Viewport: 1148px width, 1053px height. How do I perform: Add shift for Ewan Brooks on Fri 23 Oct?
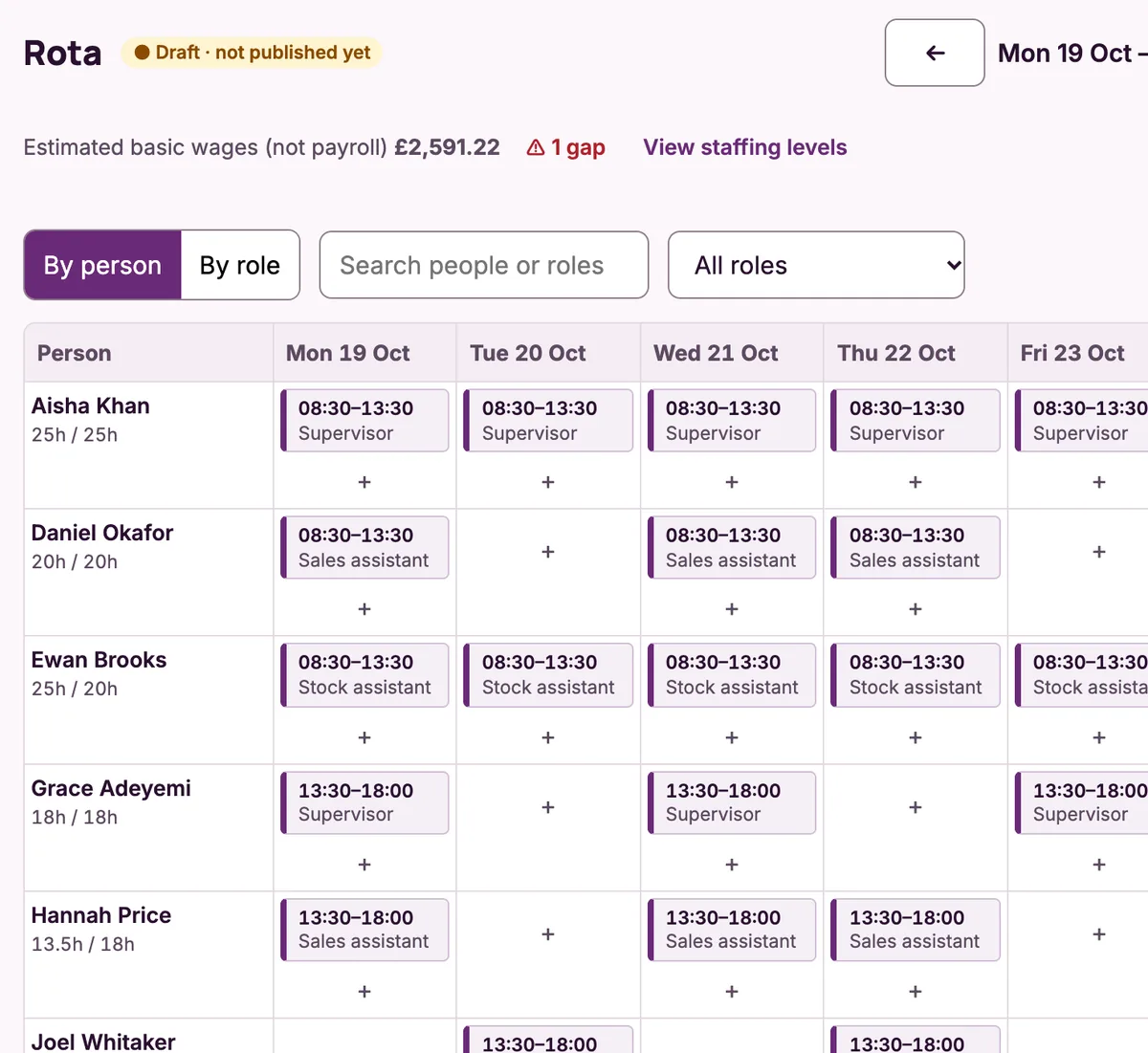[1099, 737]
